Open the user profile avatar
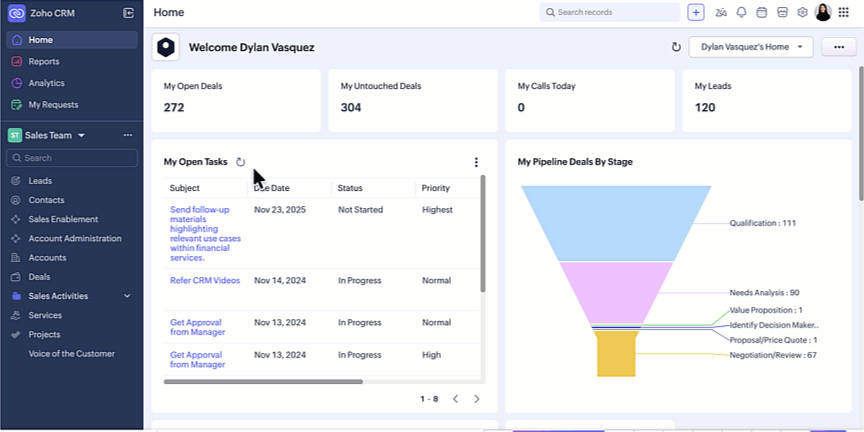The image size is (864, 432). 823,12
